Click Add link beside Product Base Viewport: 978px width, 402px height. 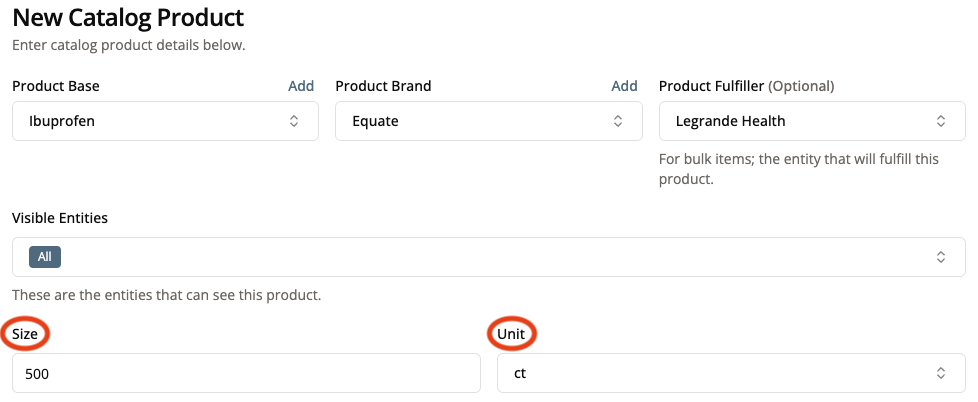pyautogui.click(x=301, y=86)
